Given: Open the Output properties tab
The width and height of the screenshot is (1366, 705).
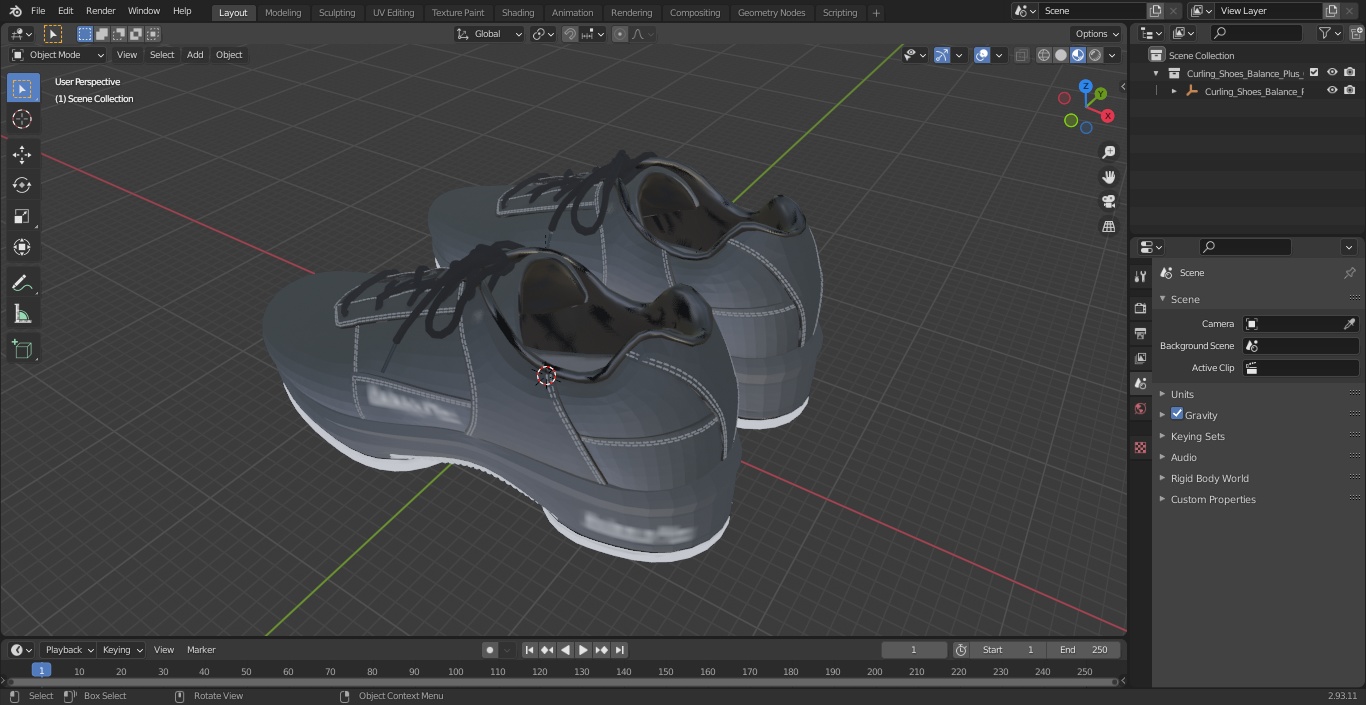Looking at the screenshot, I should click(1140, 333).
